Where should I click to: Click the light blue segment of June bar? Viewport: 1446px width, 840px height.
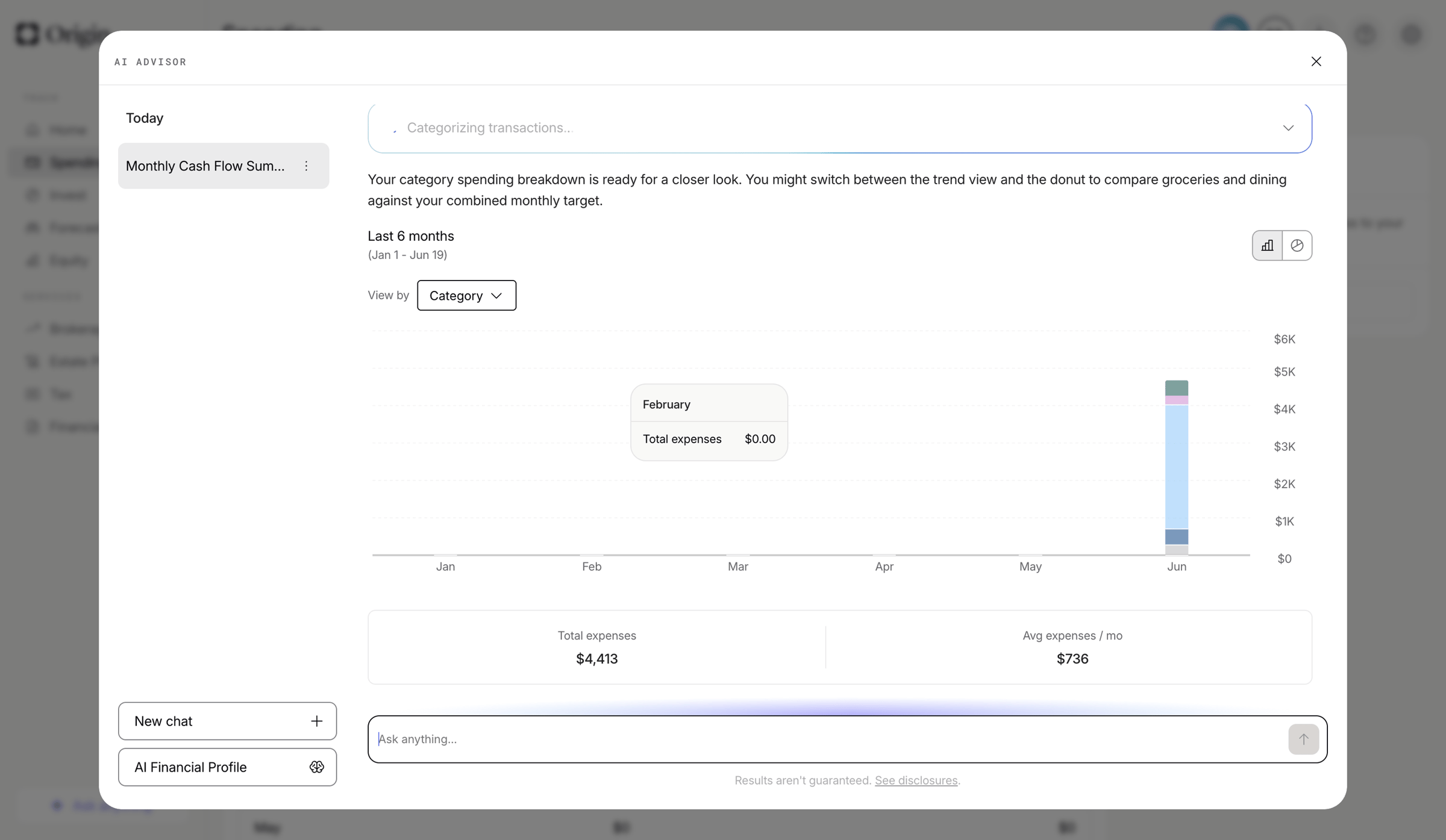(1177, 467)
